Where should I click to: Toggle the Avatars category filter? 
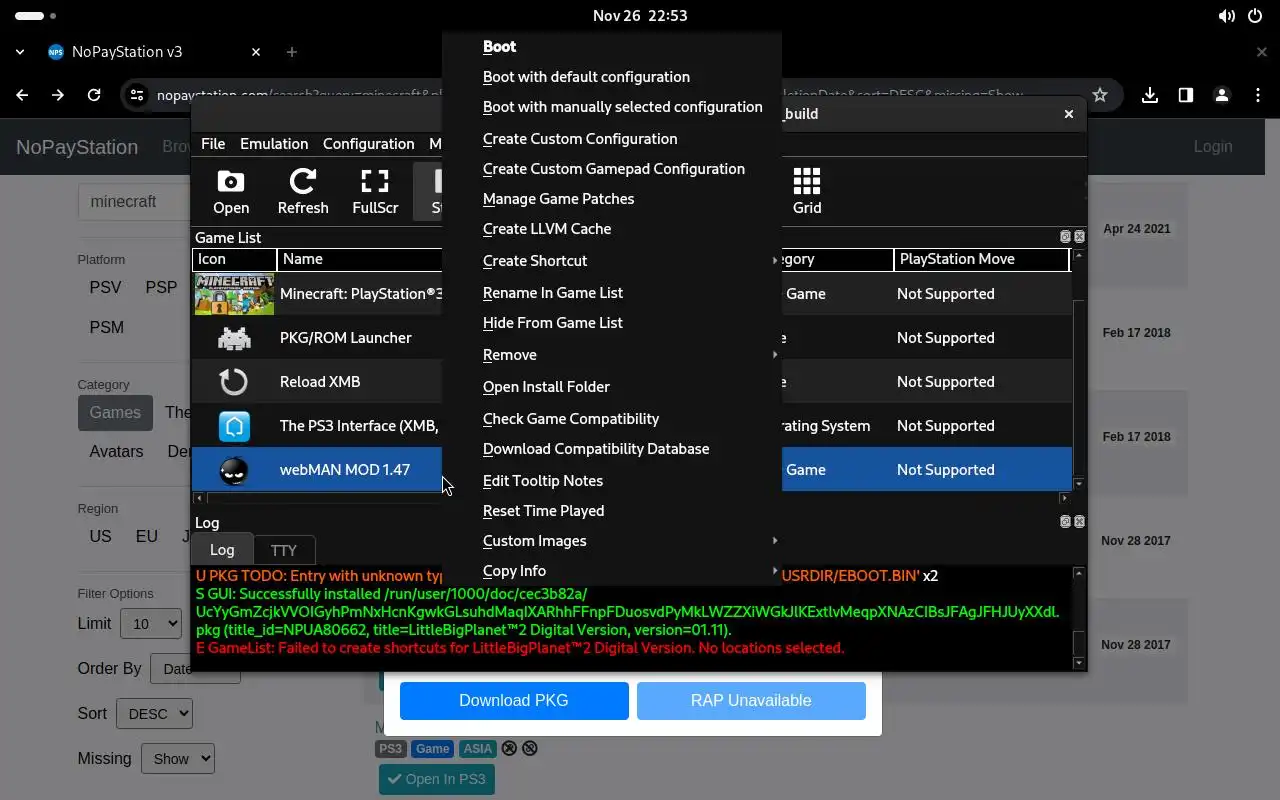coord(116,451)
